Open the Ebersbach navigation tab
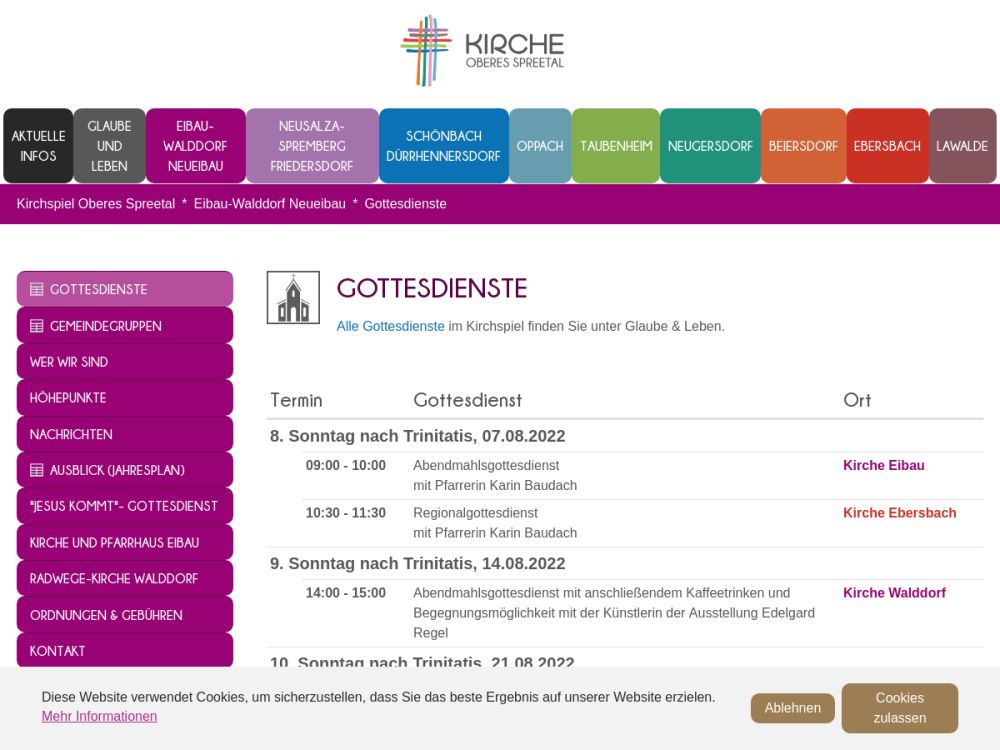The height and width of the screenshot is (750, 1000). pos(887,146)
